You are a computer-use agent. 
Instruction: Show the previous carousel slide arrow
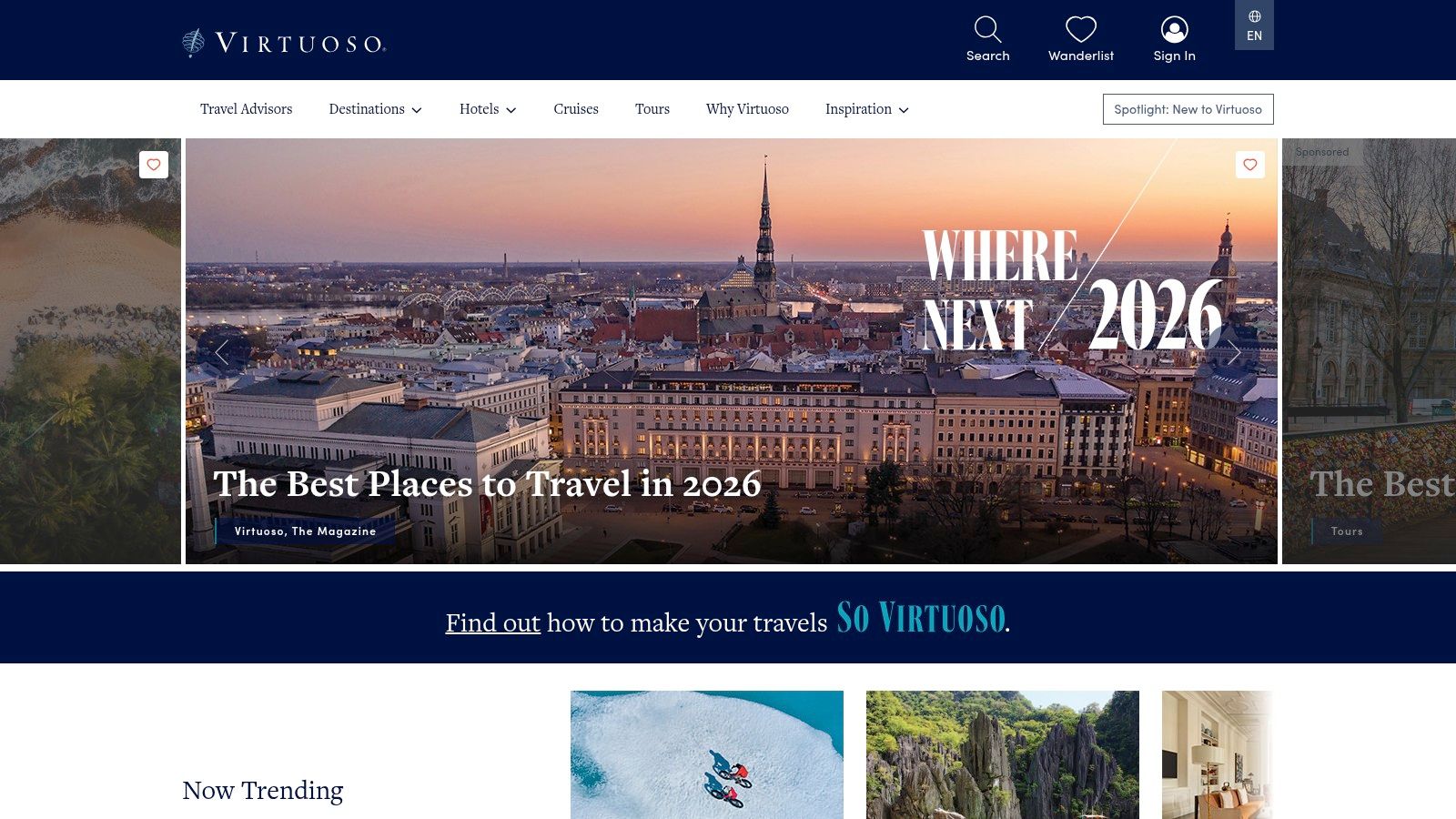222,352
